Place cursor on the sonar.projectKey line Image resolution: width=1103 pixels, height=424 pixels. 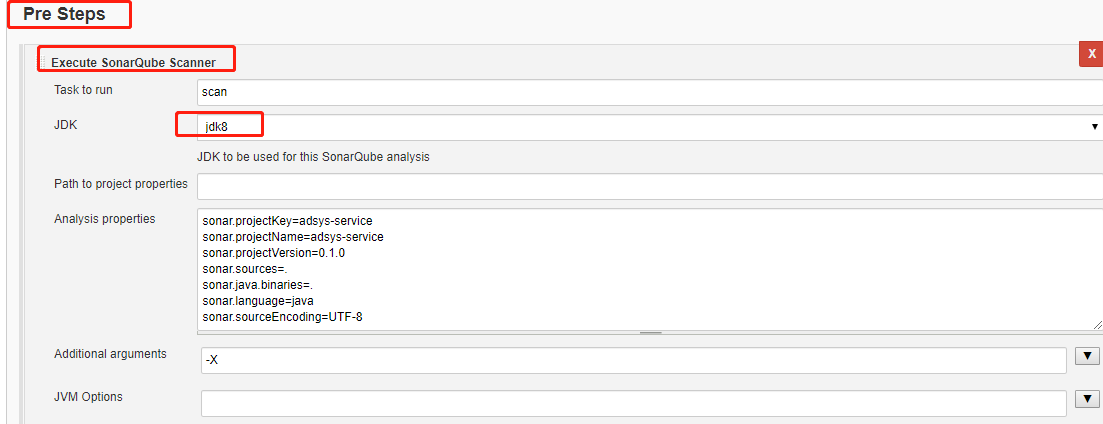[282, 221]
